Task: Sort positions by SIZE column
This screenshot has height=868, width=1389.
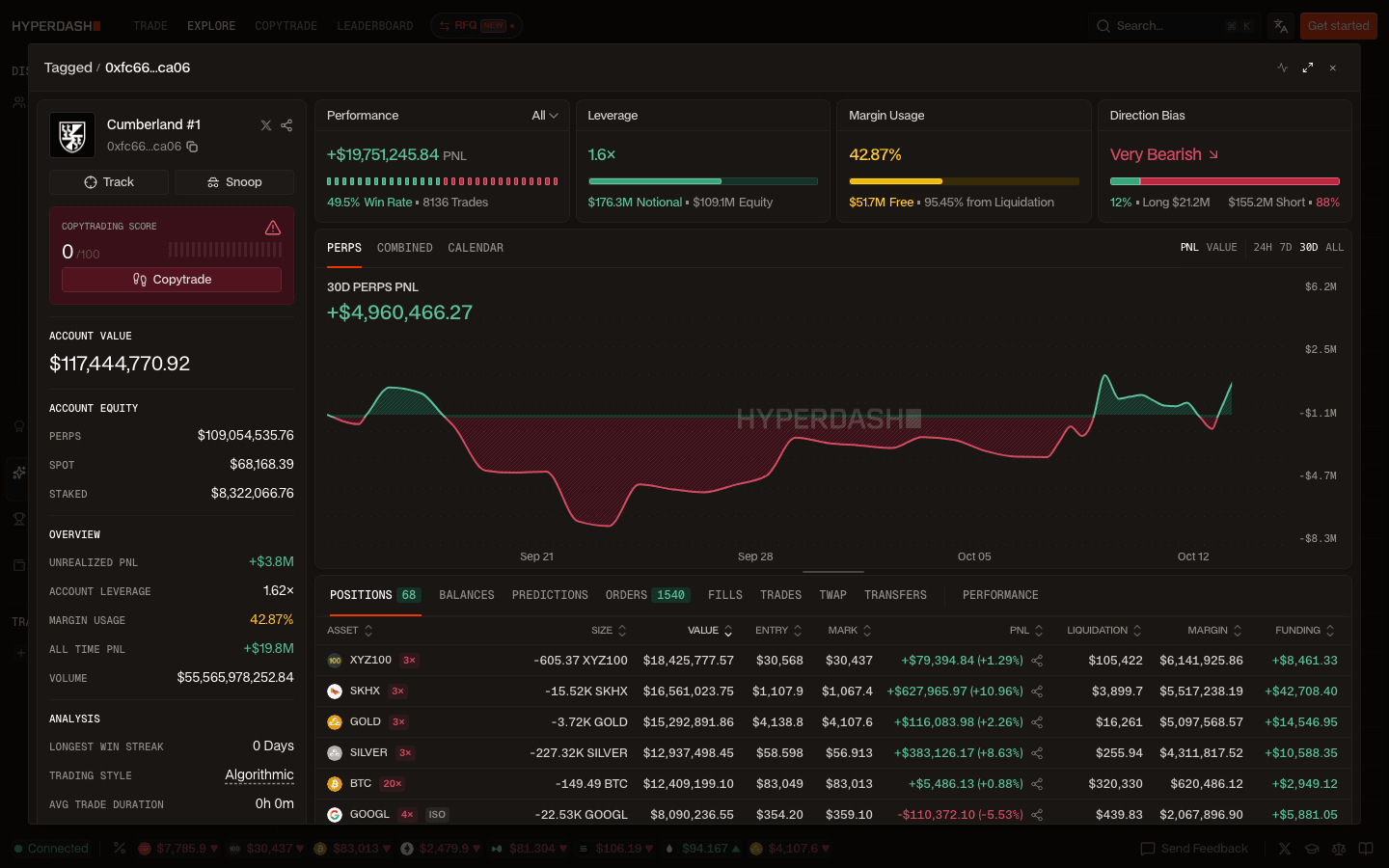Action: point(609,631)
